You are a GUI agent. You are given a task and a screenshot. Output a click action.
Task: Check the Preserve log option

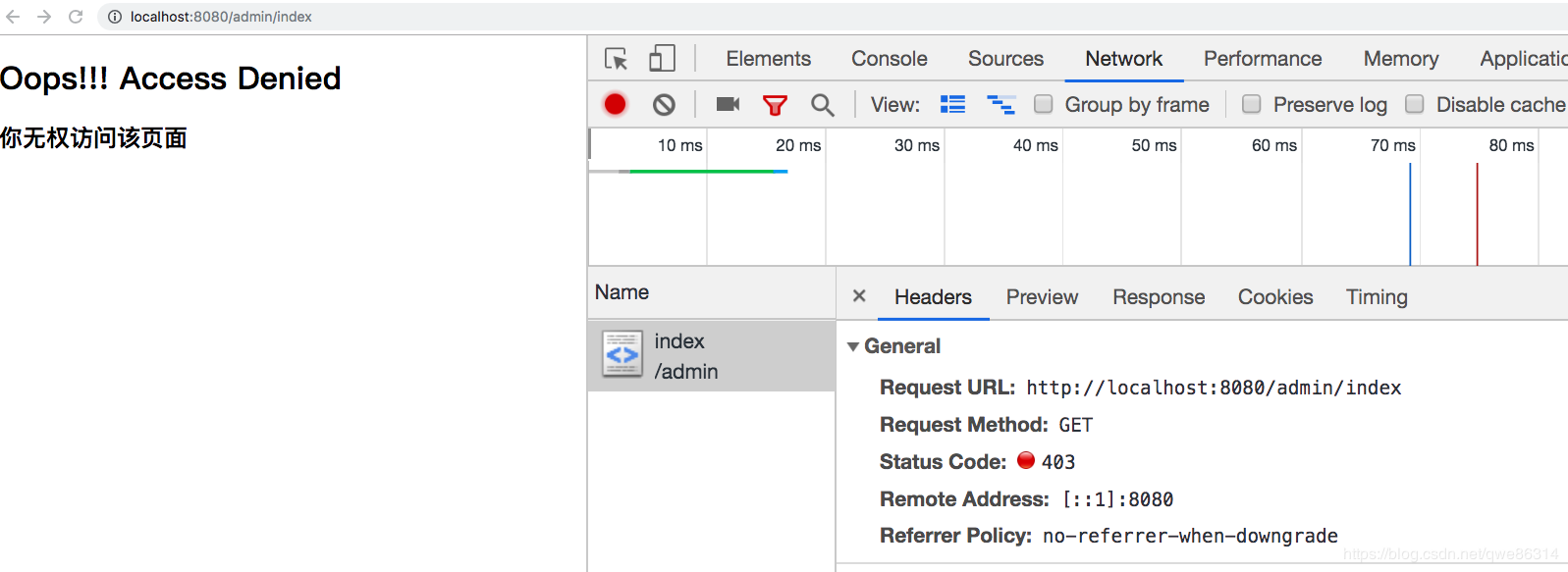1252,104
